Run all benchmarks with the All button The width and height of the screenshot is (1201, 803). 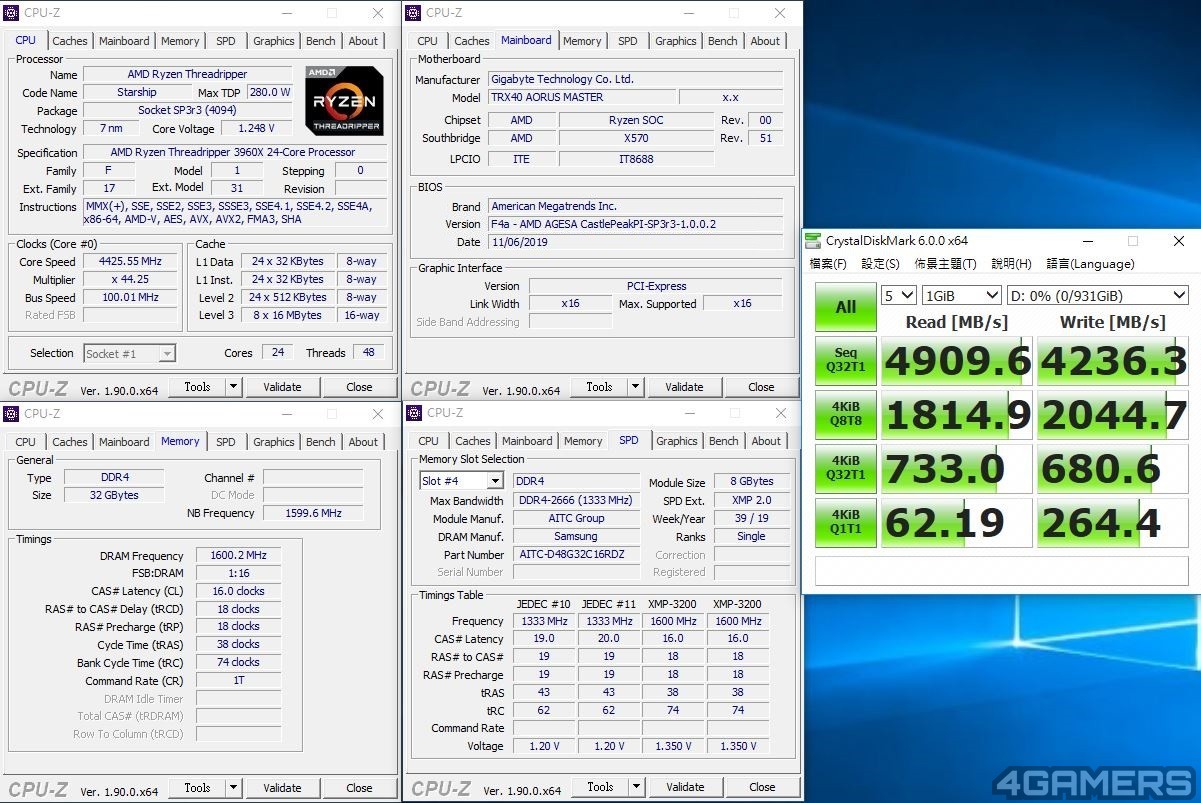(846, 307)
